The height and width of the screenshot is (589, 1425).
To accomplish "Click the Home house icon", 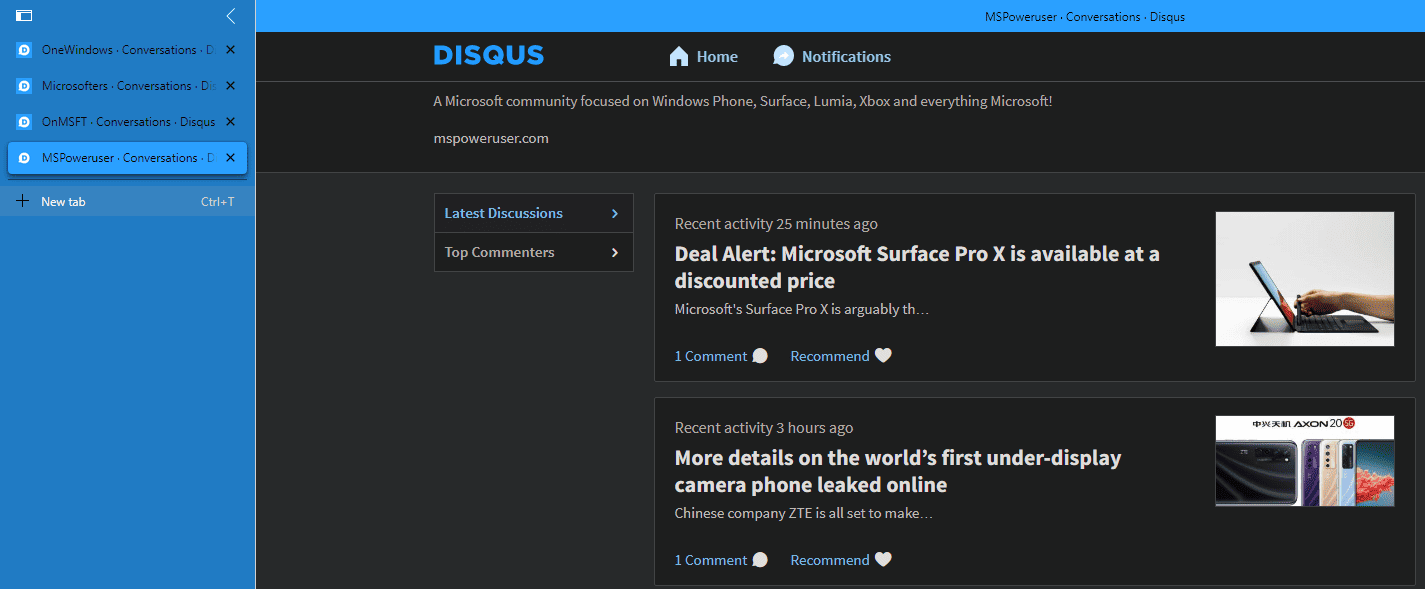I will click(679, 56).
